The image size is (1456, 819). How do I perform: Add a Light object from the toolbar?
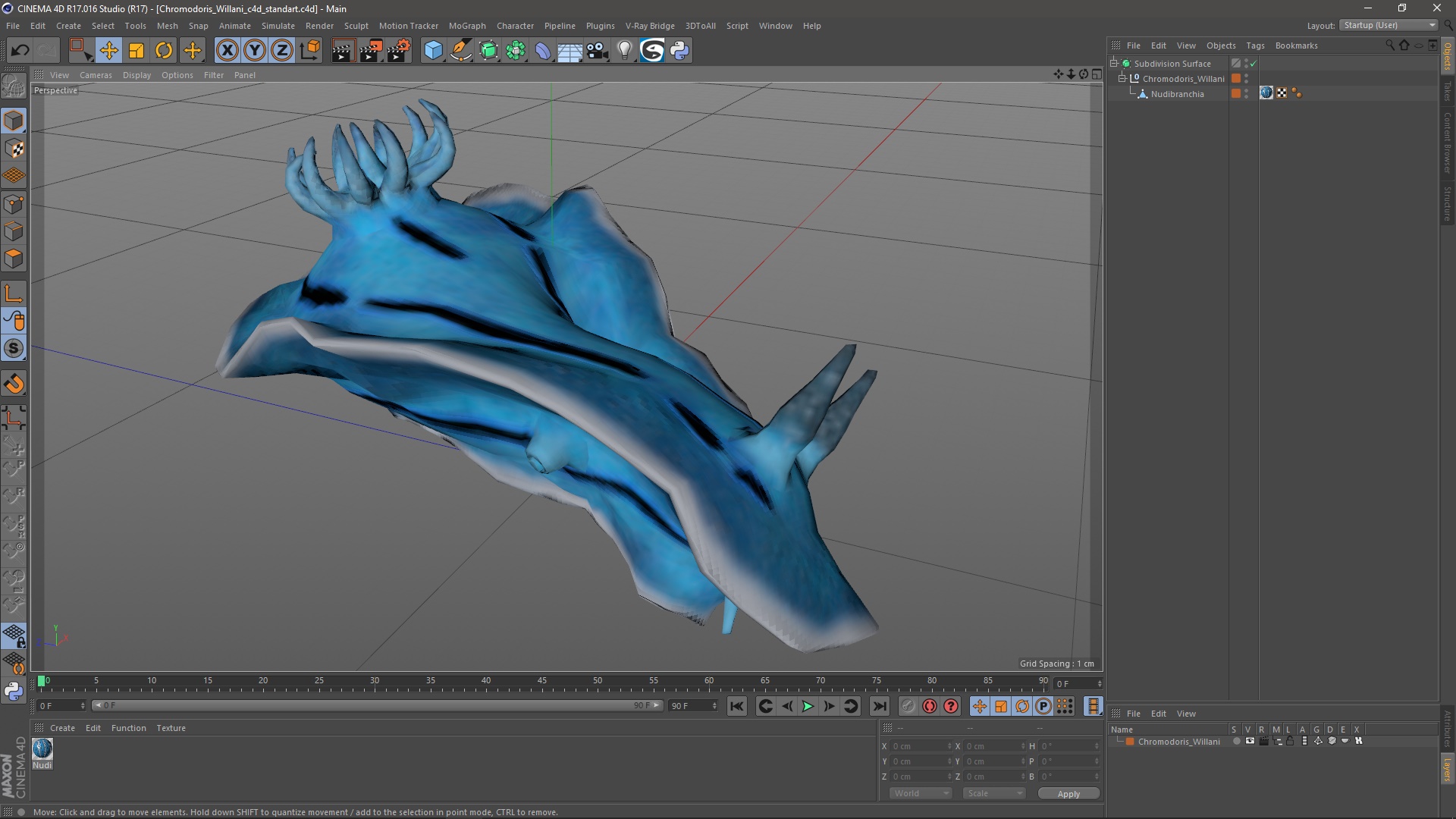[624, 51]
